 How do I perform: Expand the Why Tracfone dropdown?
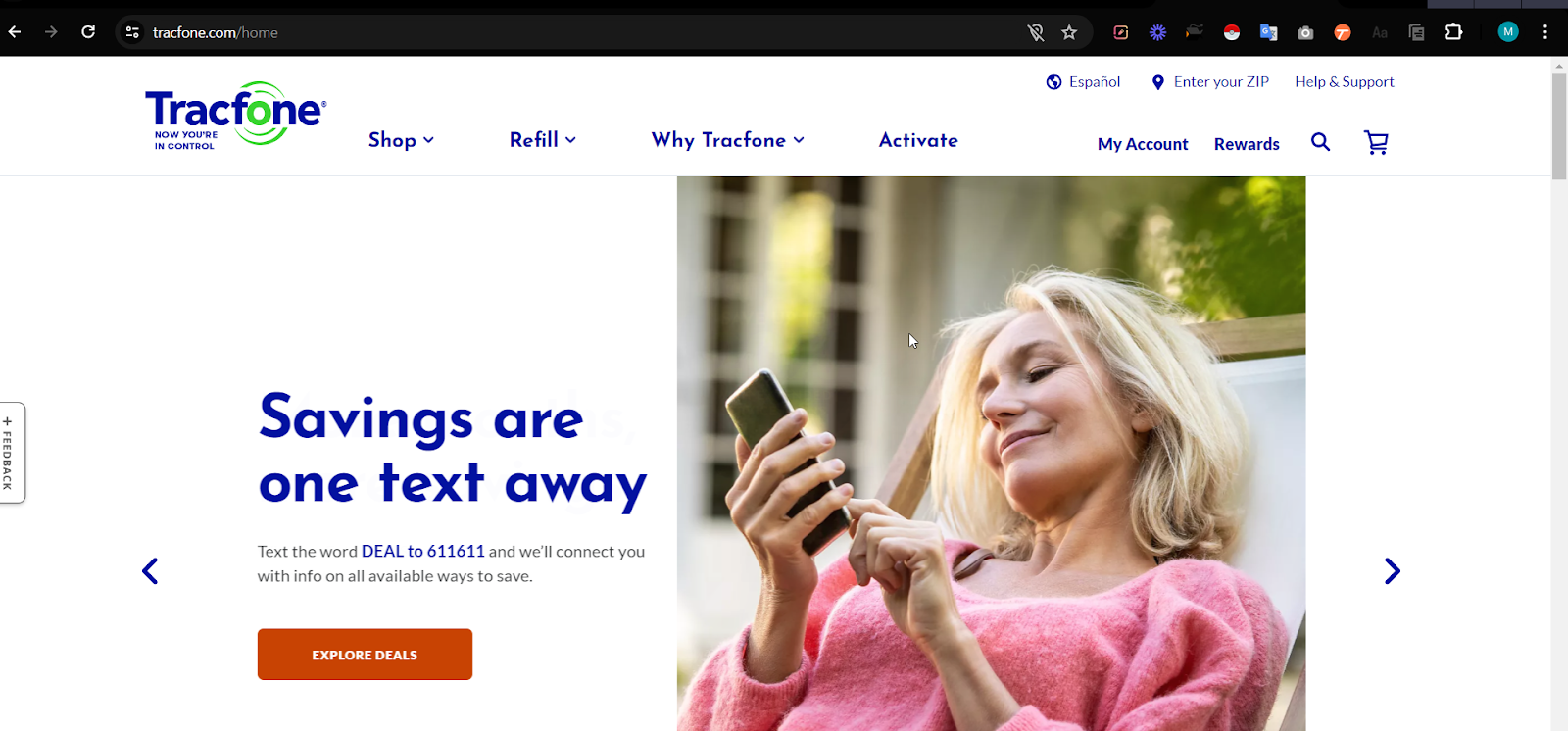point(728,140)
